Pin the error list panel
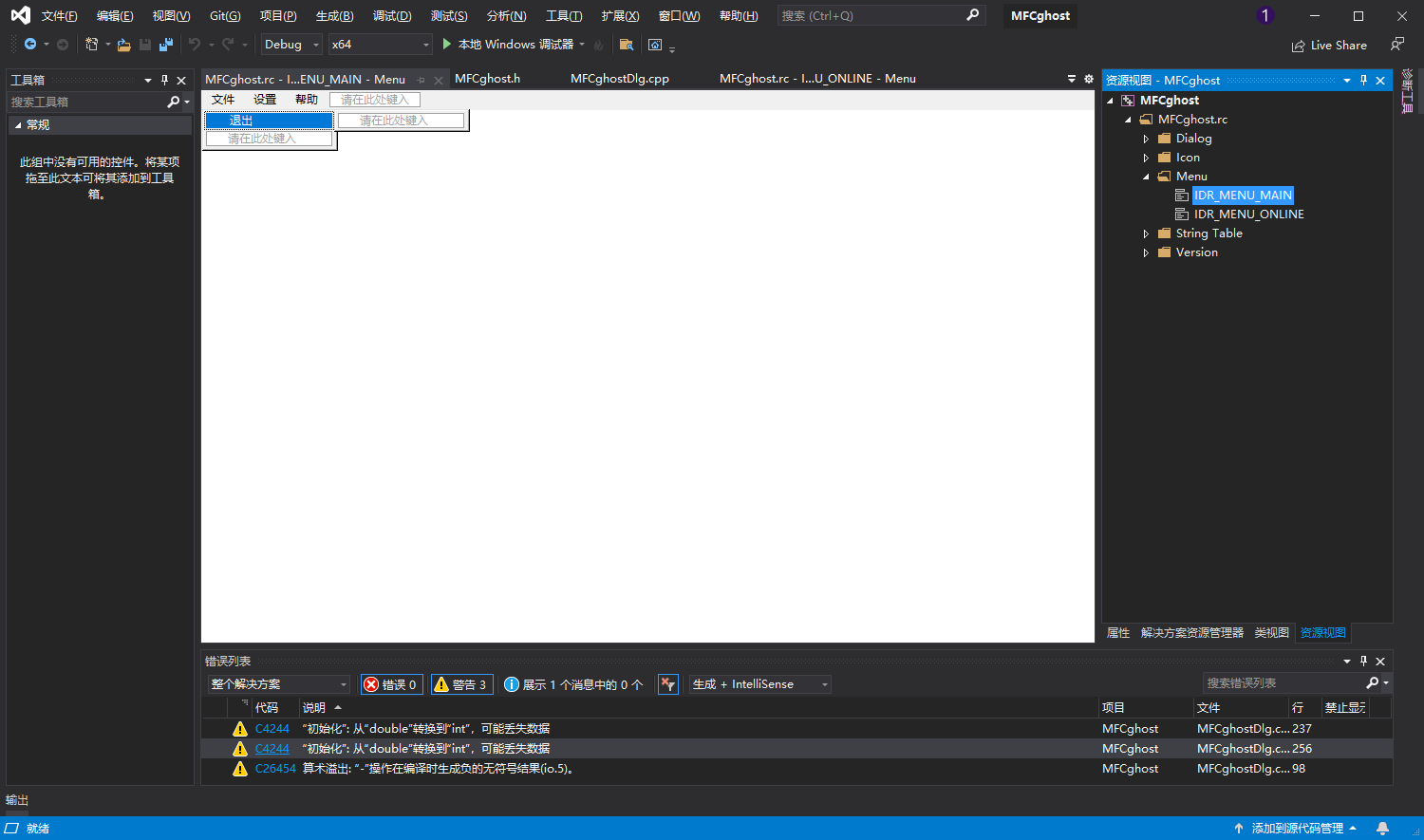The height and width of the screenshot is (840, 1424). coord(1363,662)
